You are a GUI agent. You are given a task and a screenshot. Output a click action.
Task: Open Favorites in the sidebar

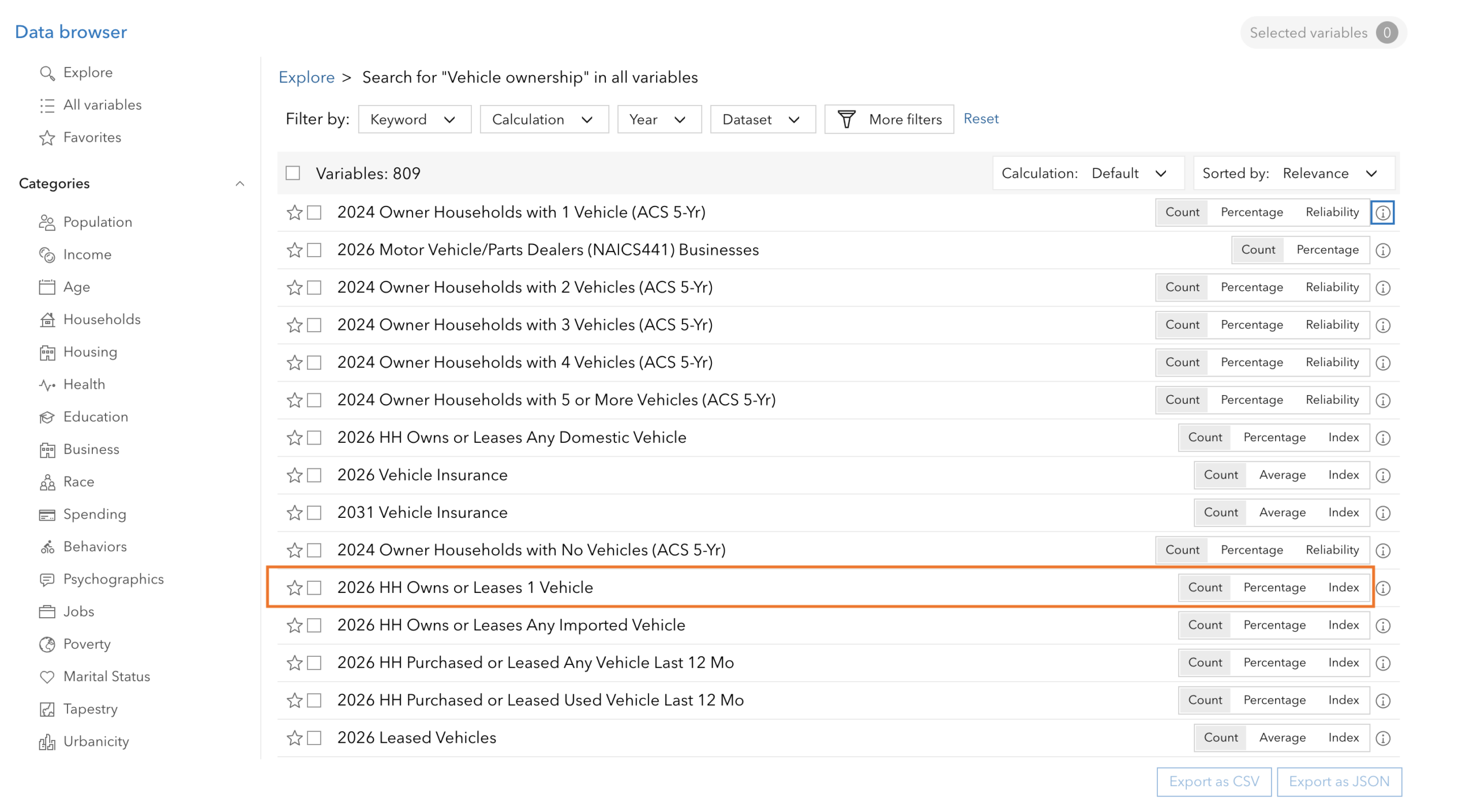(80, 137)
